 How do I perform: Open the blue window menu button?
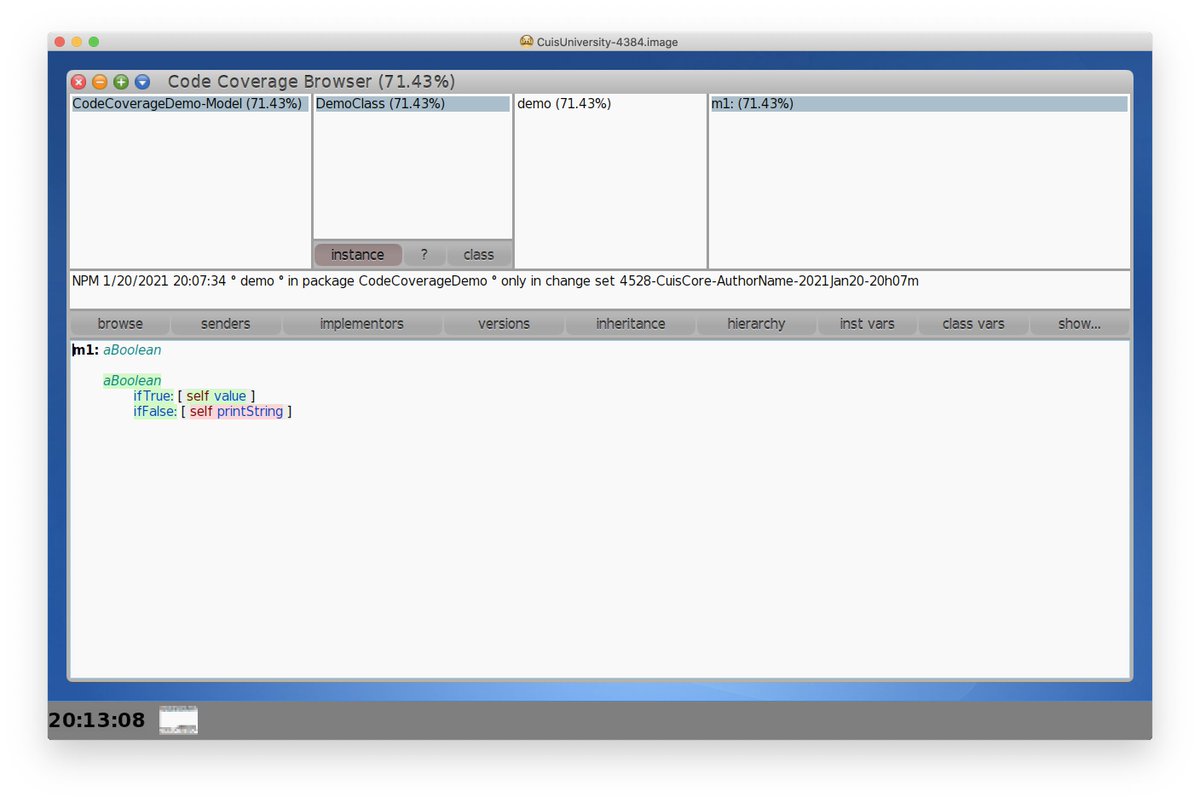[142, 82]
